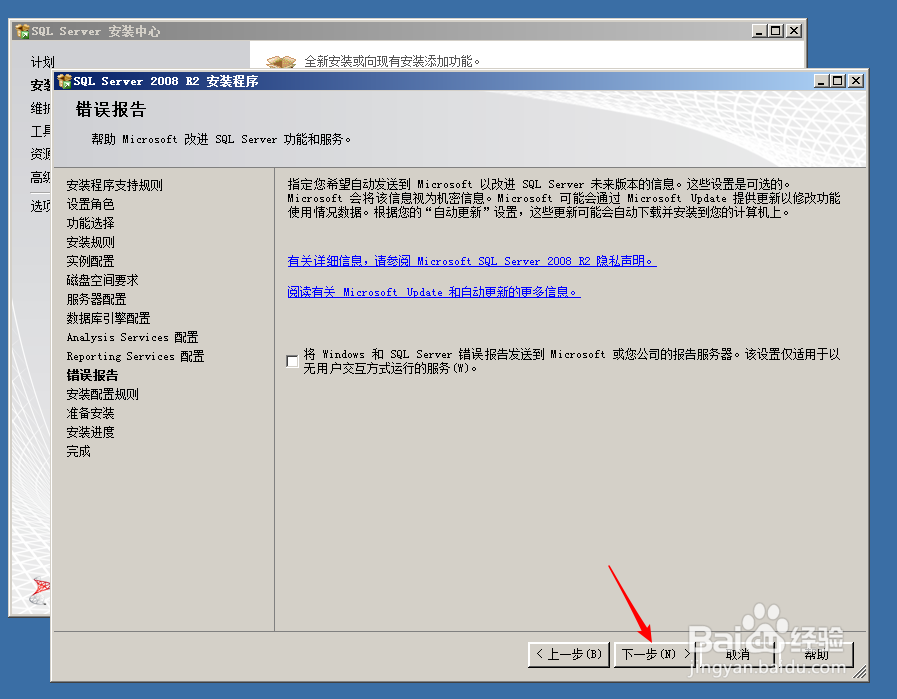Select the 数据库引擎配置 step
This screenshot has width=897, height=699.
click(x=108, y=318)
